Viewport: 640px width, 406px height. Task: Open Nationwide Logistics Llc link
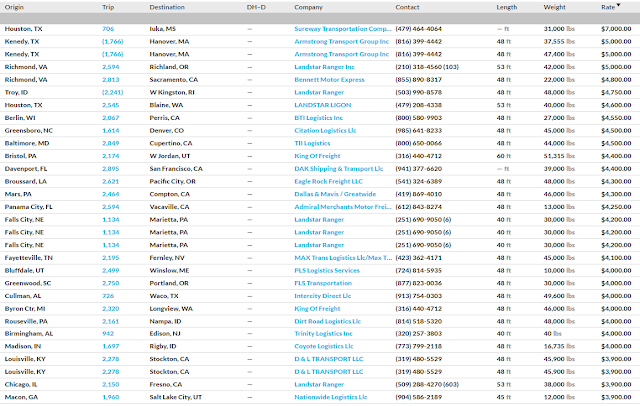tap(331, 397)
